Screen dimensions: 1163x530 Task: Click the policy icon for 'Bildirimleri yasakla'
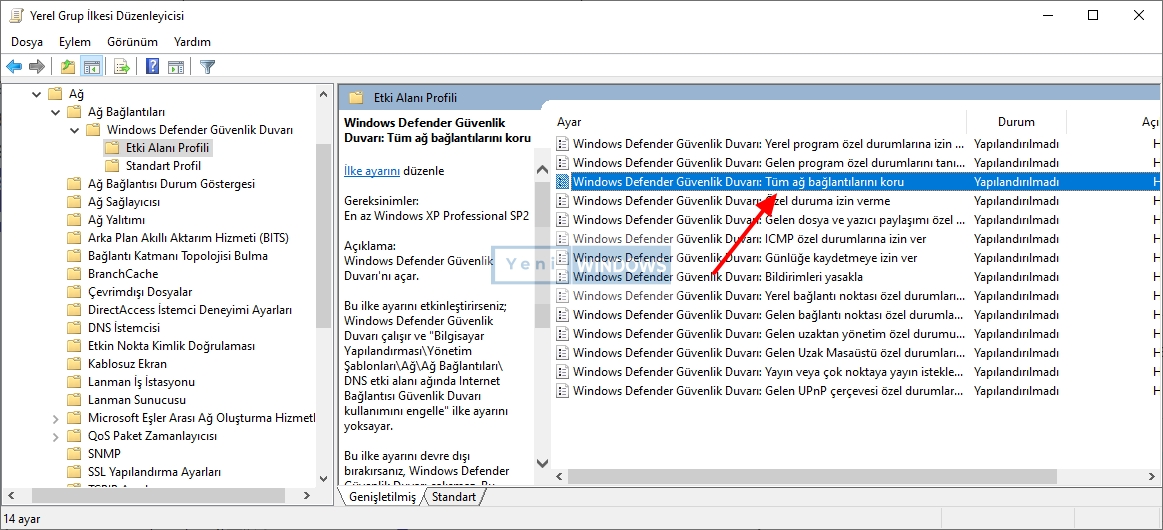(563, 276)
